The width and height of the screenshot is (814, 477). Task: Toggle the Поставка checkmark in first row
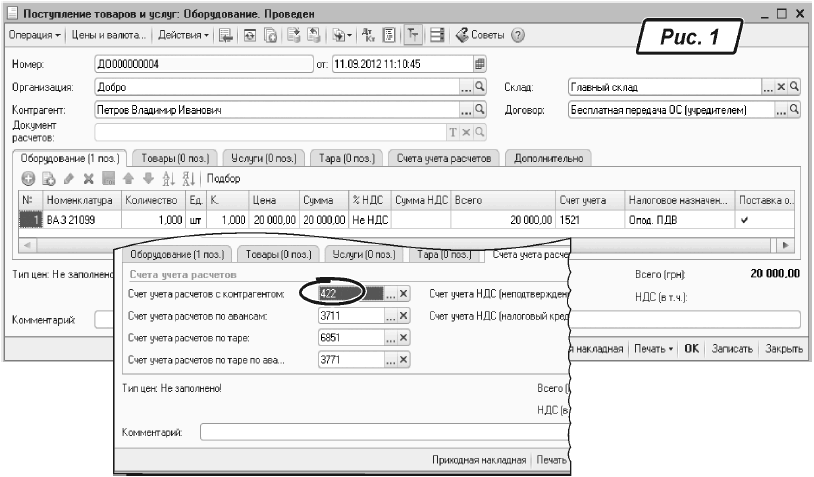(747, 219)
